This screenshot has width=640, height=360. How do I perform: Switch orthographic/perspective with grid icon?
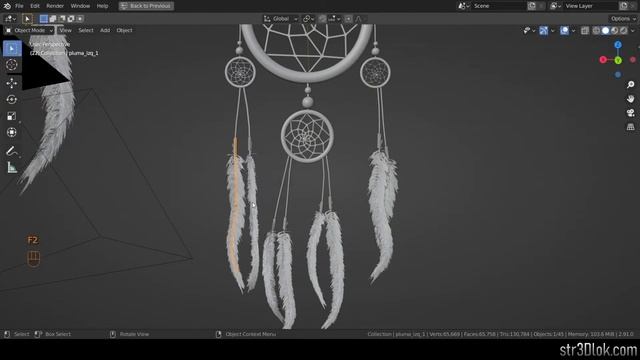631,127
